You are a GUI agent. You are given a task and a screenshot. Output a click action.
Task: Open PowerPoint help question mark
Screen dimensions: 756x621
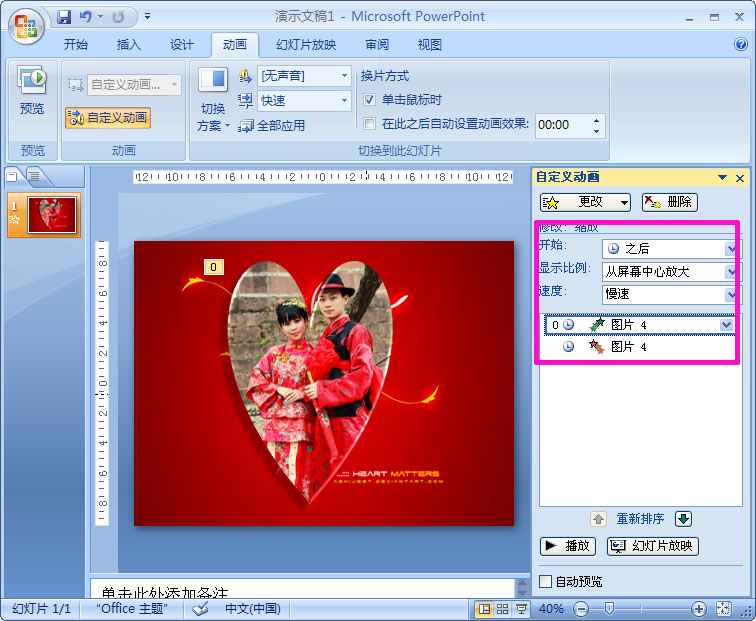coord(741,44)
